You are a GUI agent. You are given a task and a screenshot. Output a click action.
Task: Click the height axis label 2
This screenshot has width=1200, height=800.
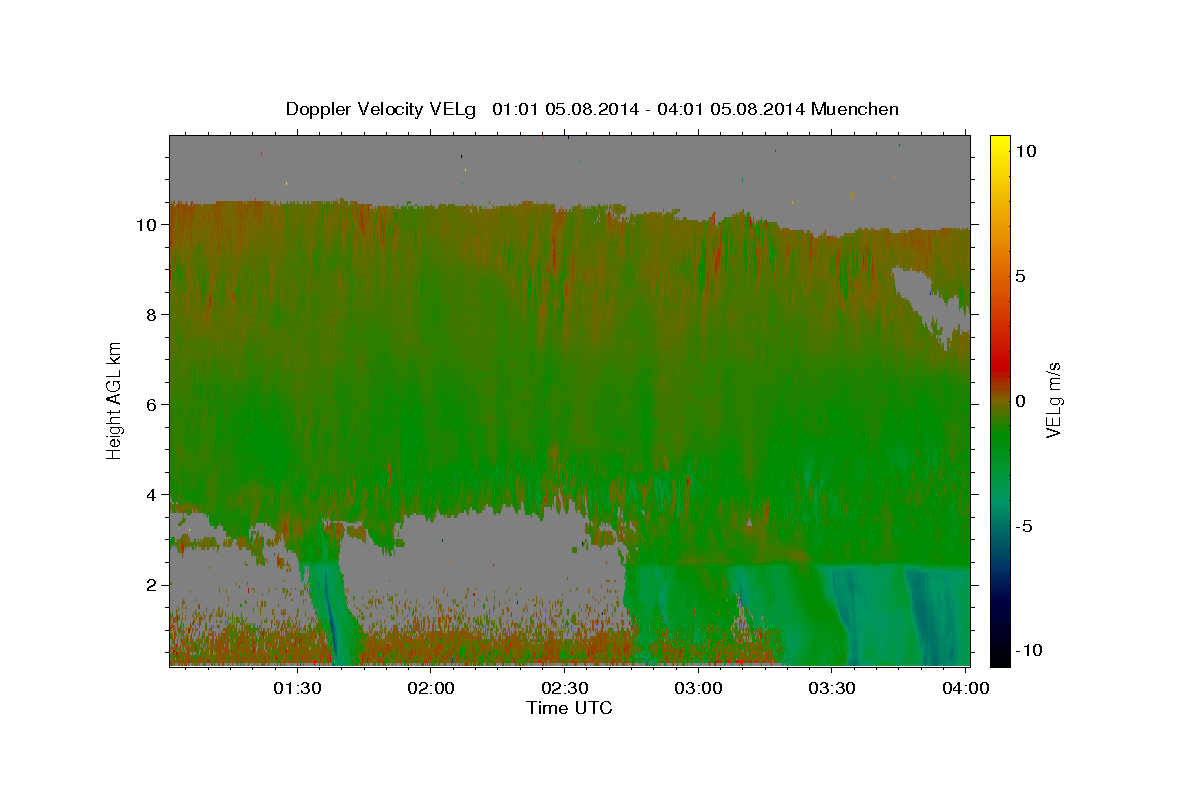(x=152, y=584)
